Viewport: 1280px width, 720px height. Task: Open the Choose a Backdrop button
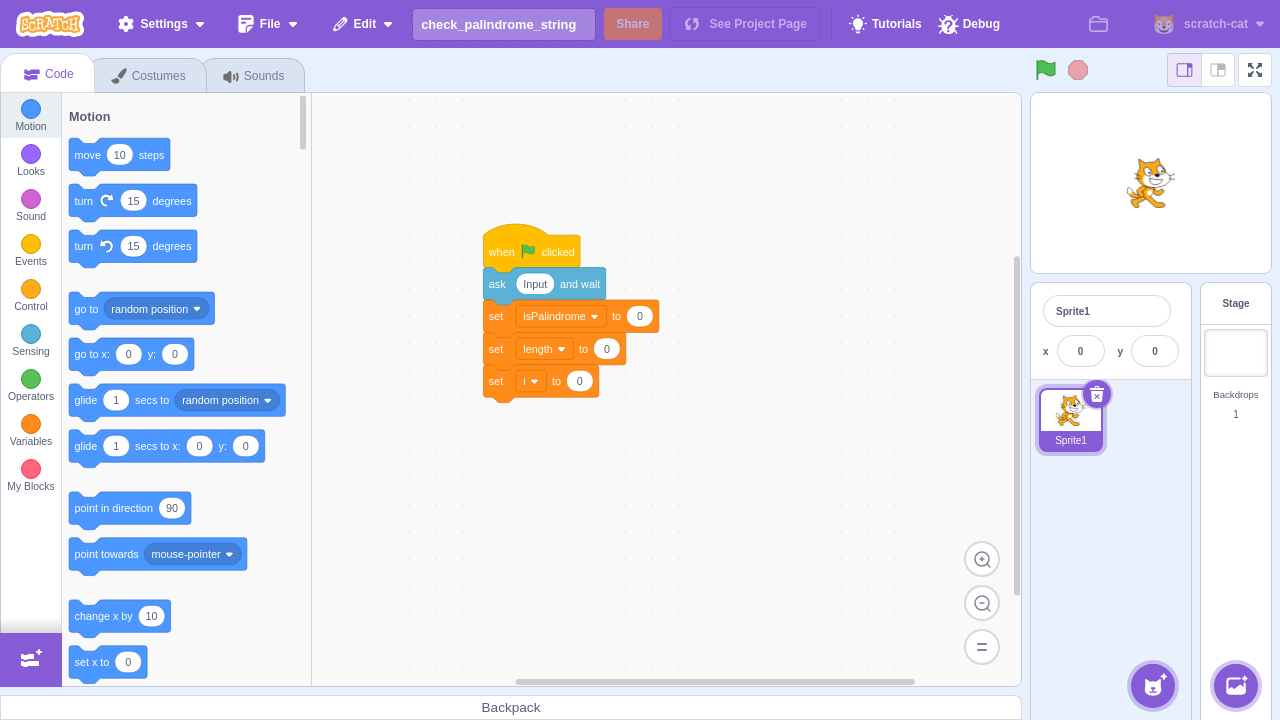[x=1236, y=686]
